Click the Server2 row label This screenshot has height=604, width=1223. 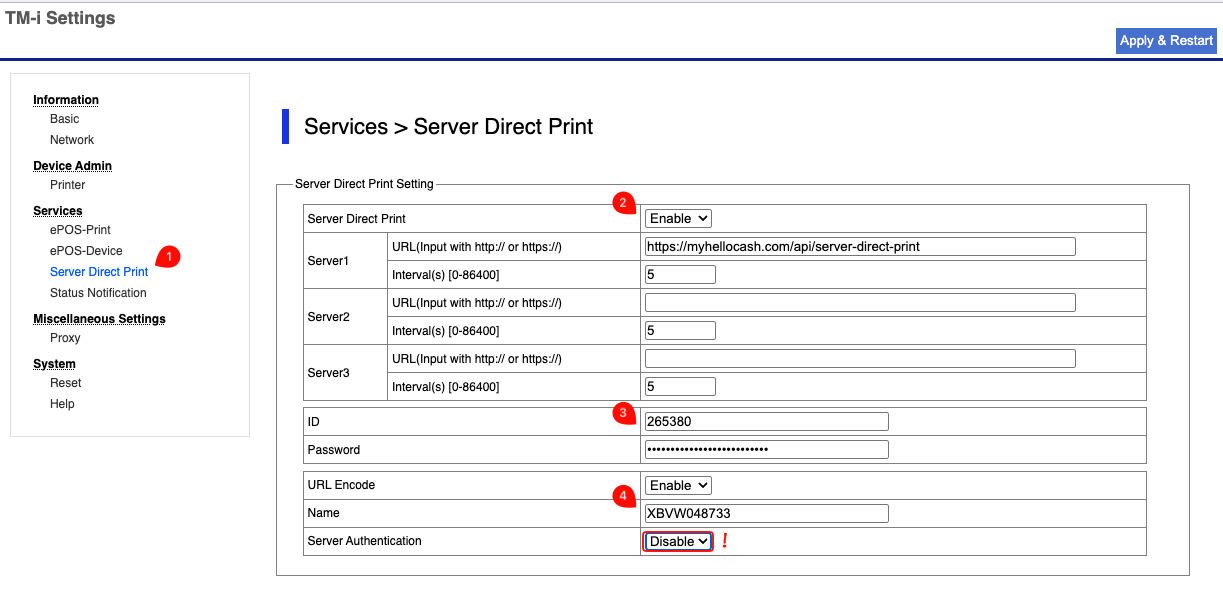click(x=328, y=316)
